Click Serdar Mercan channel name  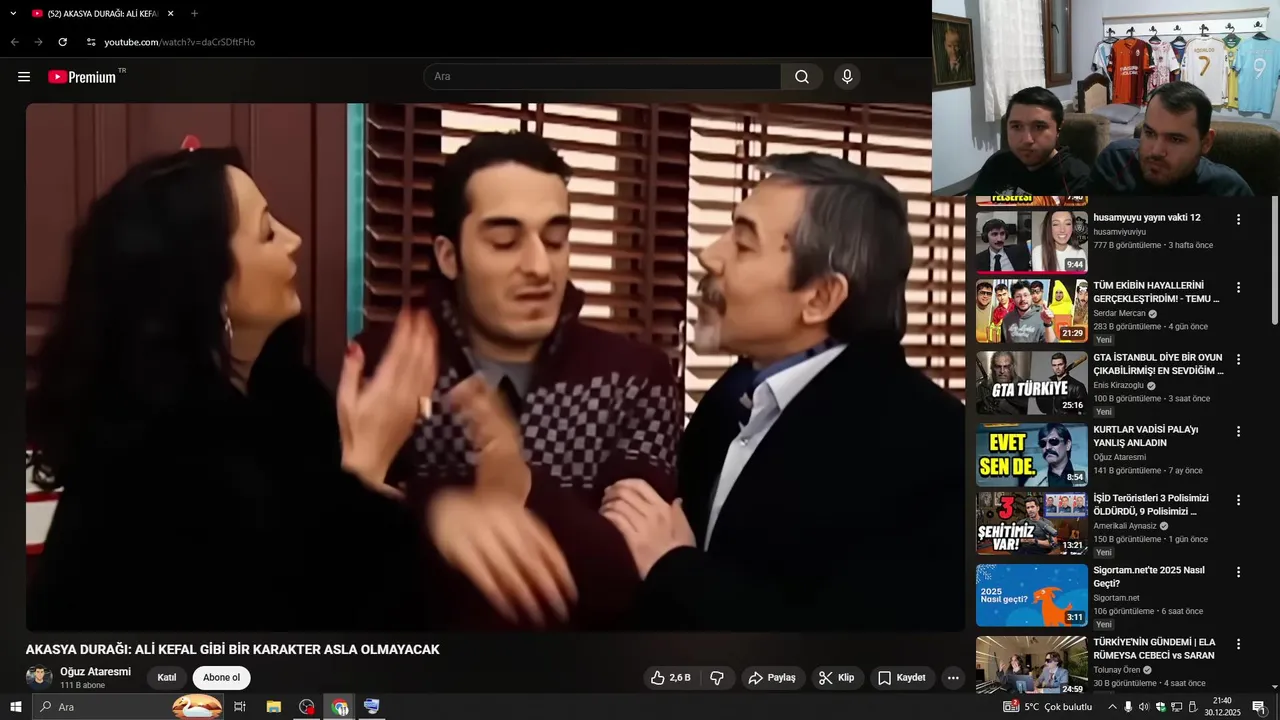1119,313
